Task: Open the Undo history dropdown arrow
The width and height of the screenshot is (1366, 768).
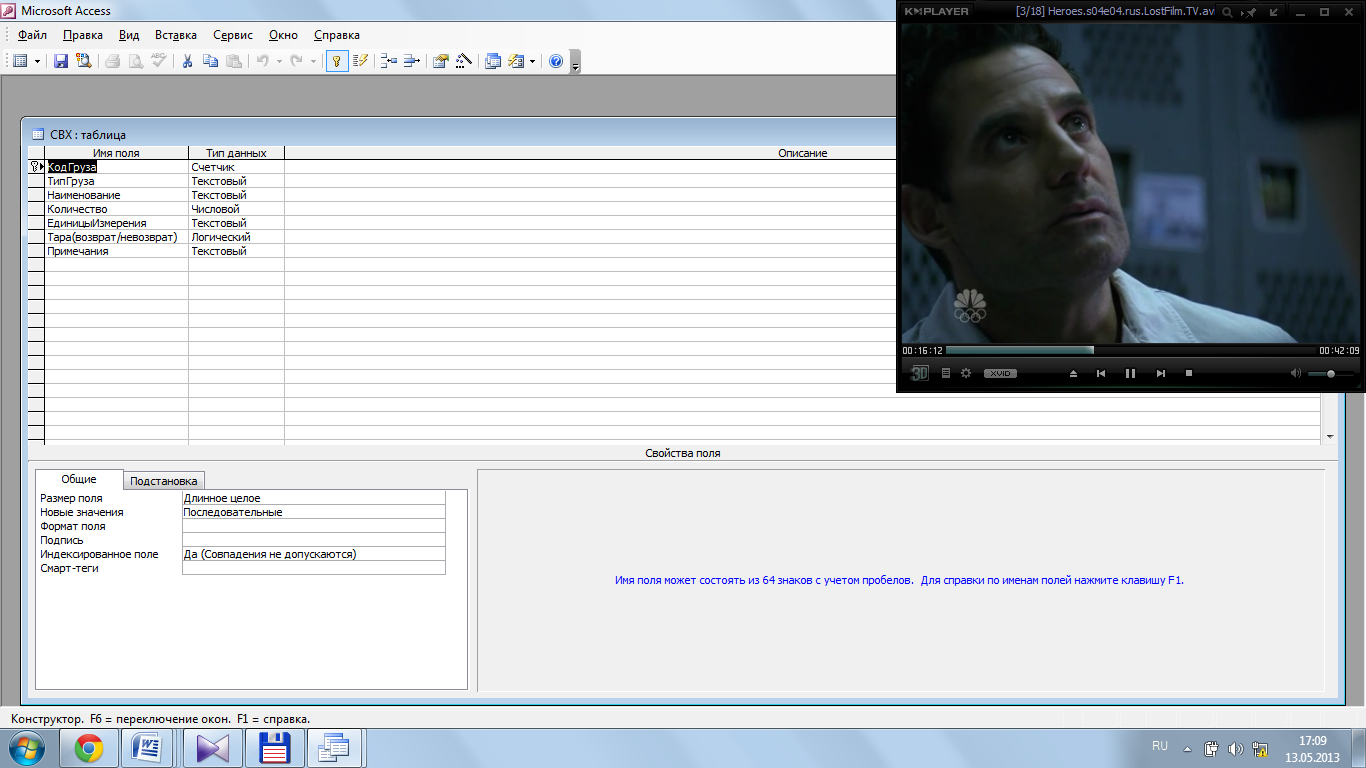Action: [279, 61]
